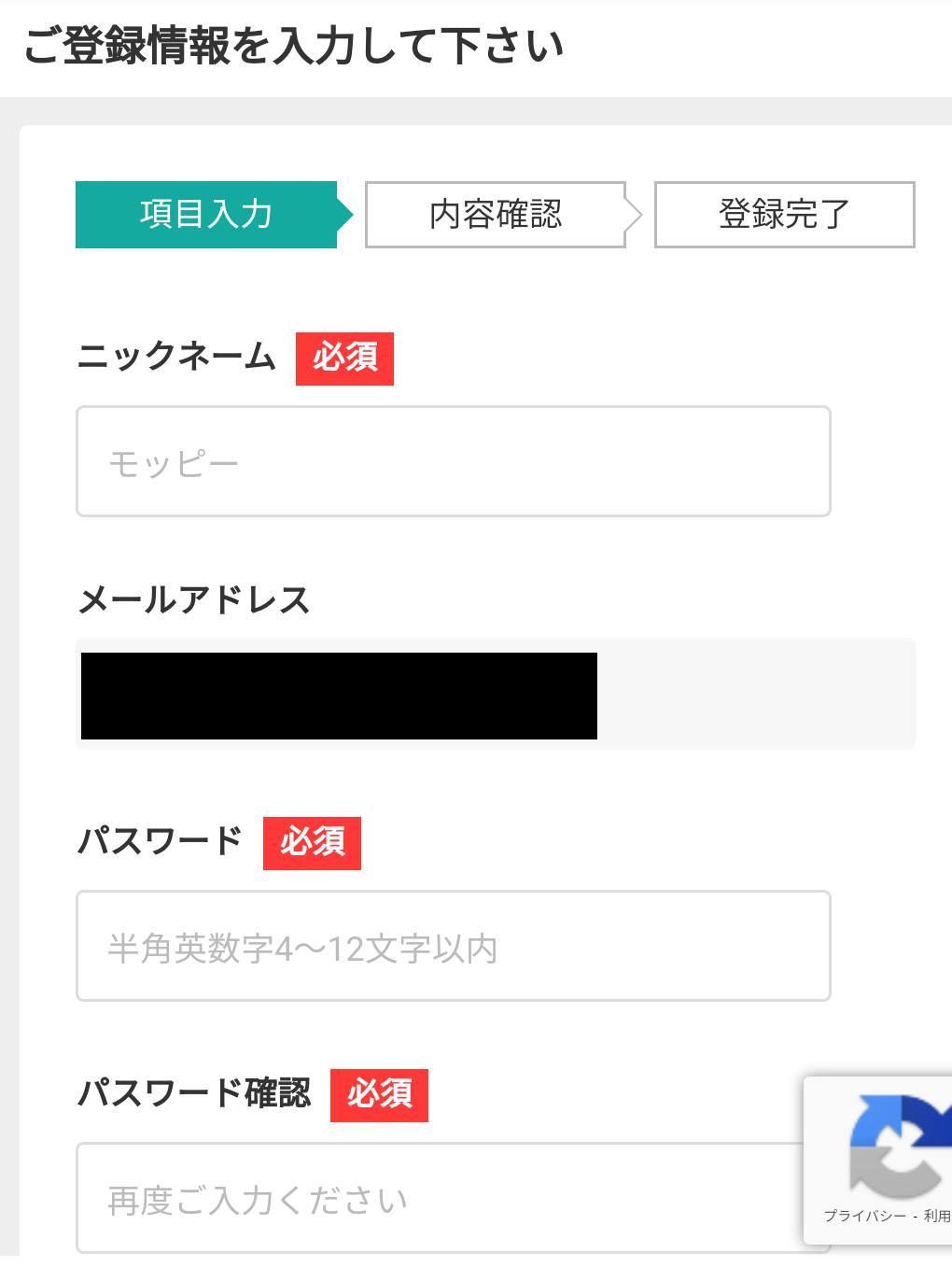Click the teal arrow tip after 項目入力
The image size is (952, 1281).
pyautogui.click(x=345, y=215)
